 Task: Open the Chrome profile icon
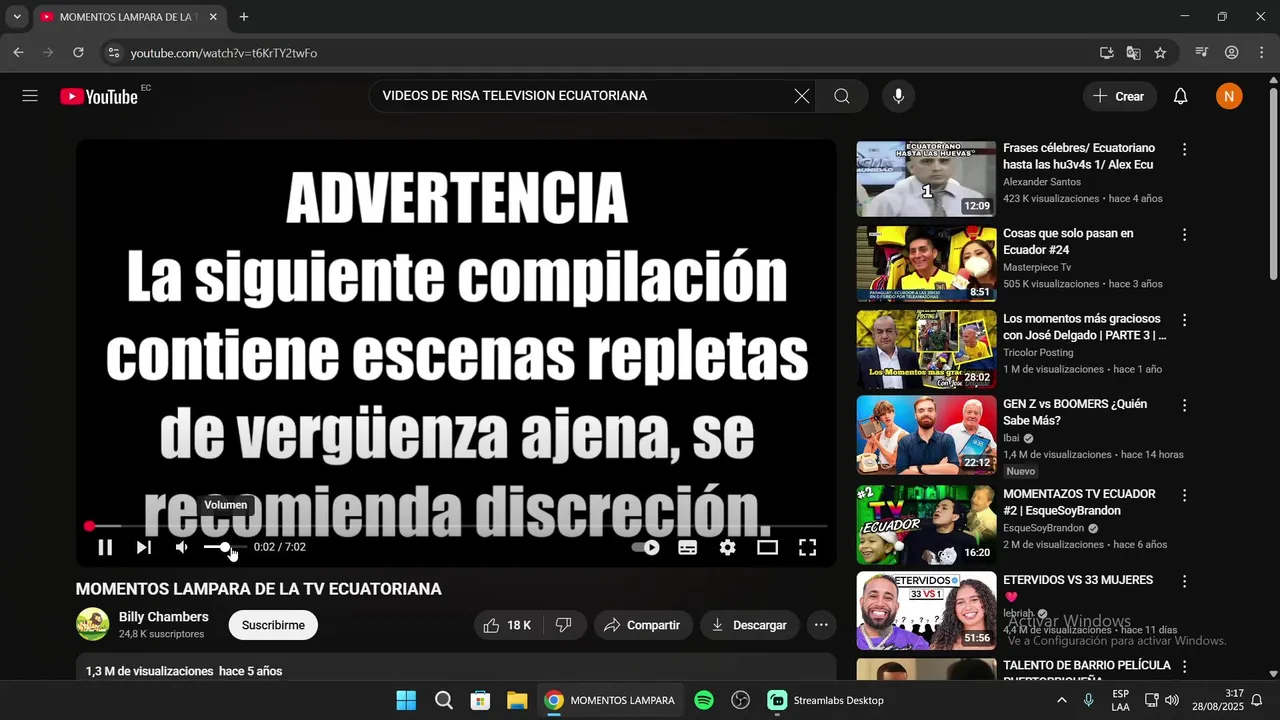coord(1232,53)
